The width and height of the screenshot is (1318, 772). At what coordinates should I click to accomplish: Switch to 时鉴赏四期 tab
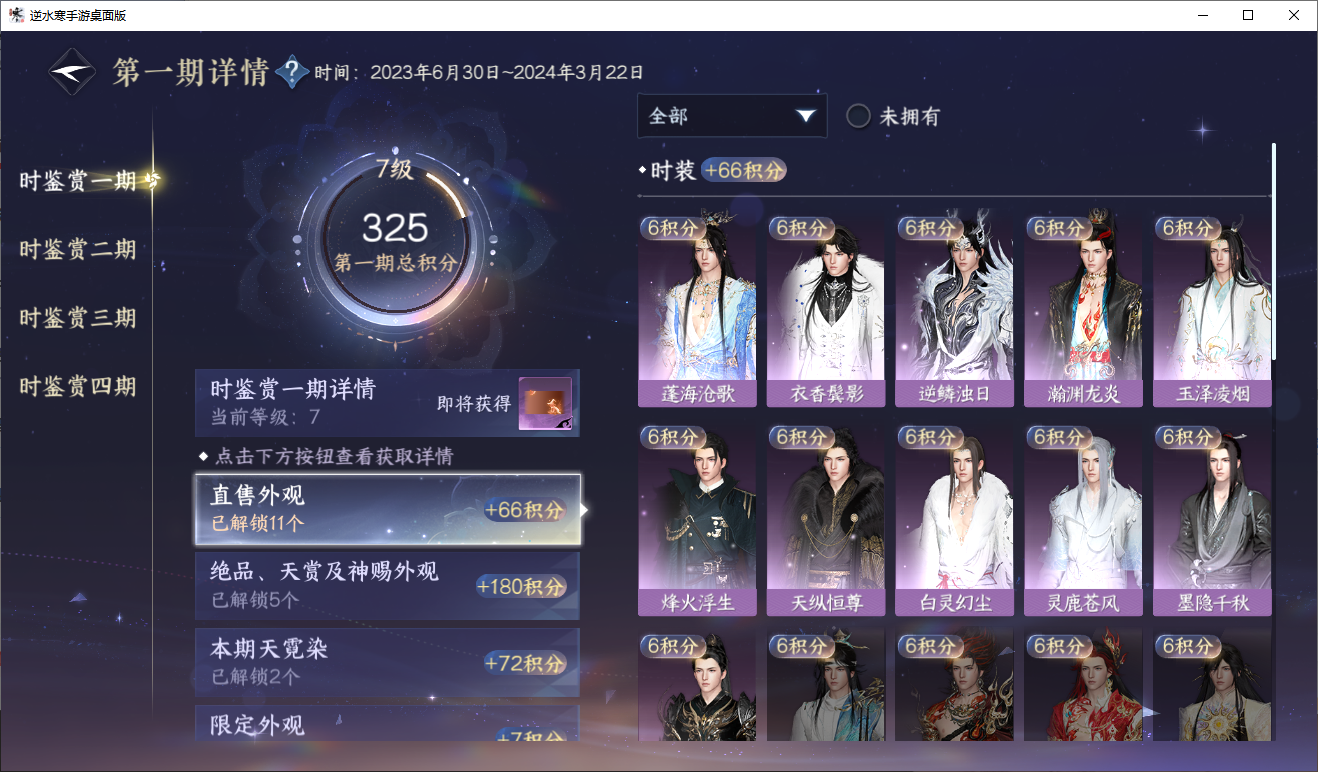tap(78, 386)
